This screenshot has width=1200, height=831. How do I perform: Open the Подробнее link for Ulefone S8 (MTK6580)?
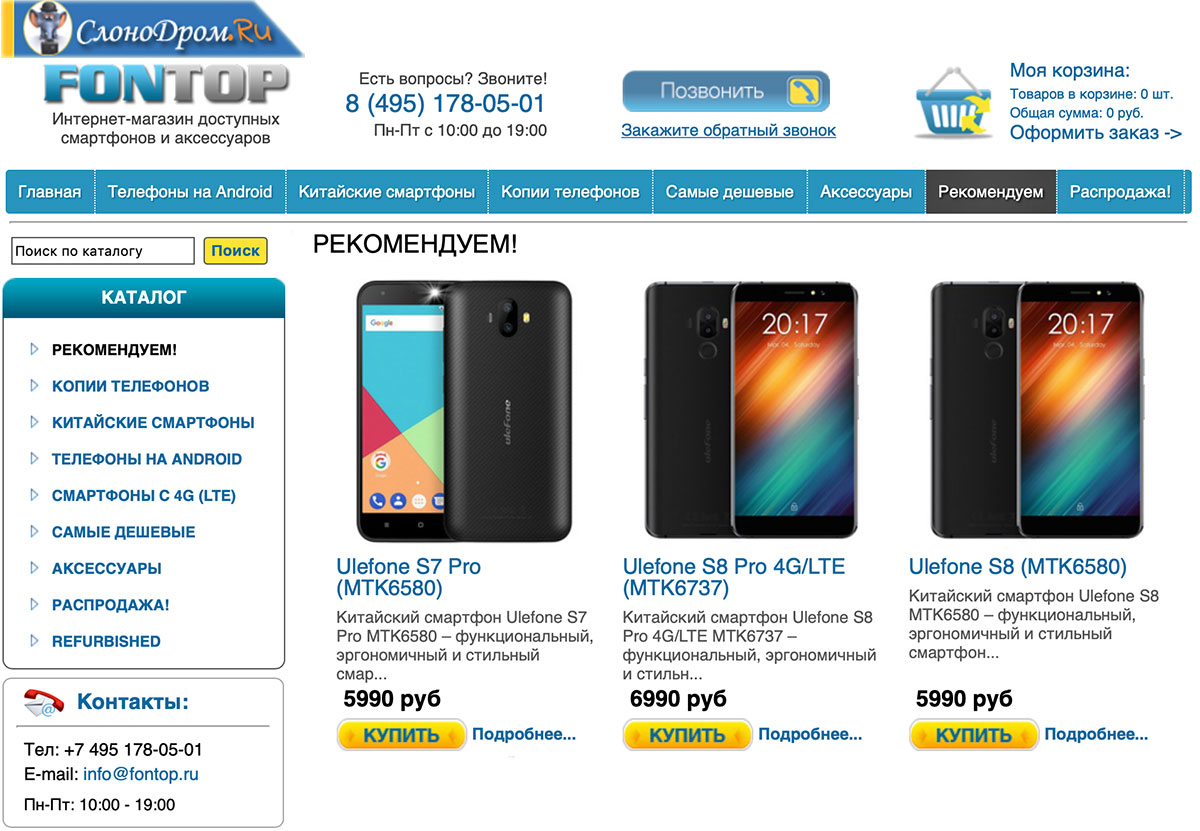[1096, 734]
